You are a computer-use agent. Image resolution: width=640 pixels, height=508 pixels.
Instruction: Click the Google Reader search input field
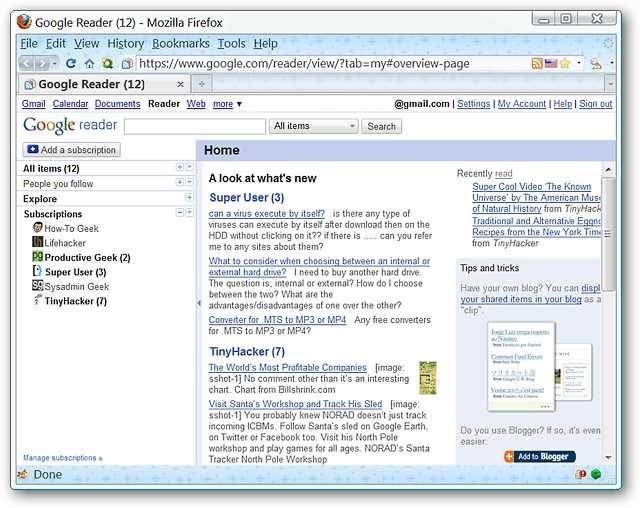pos(195,126)
